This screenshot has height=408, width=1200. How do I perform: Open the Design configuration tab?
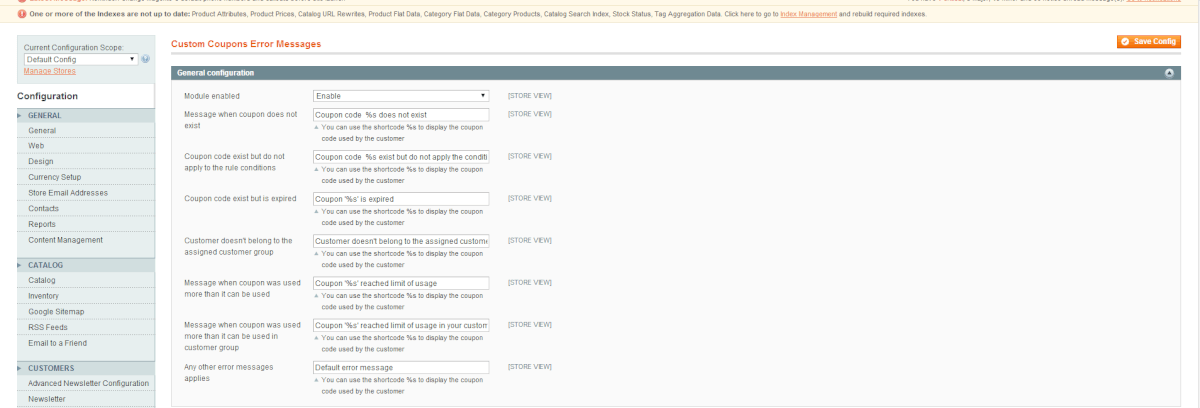pos(85,161)
